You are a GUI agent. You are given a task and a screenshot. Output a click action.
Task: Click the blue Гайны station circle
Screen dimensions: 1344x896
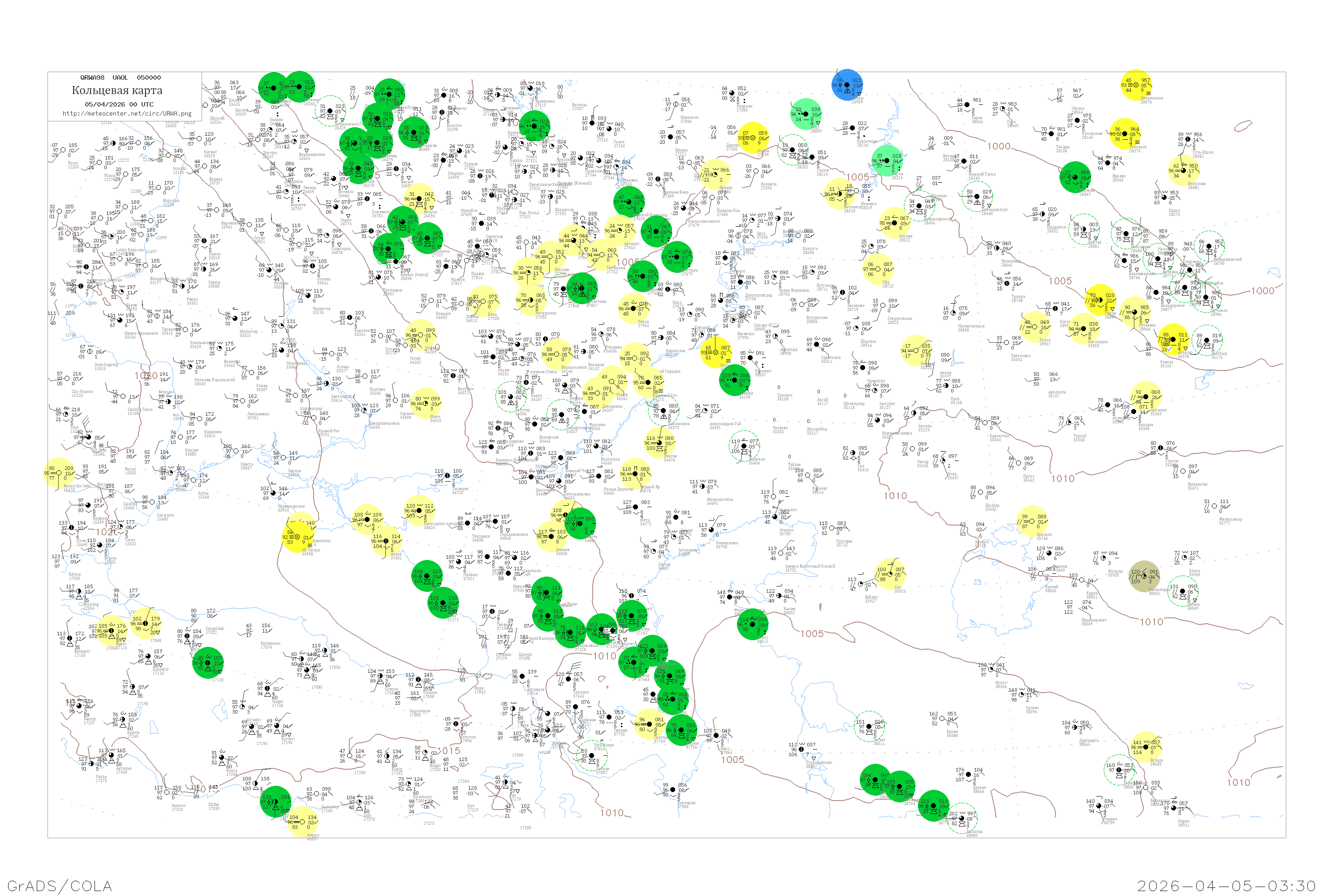pos(846,85)
